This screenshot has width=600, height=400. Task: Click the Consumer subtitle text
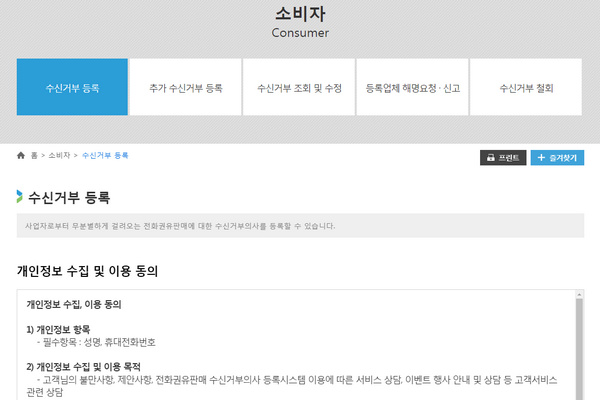click(x=300, y=33)
